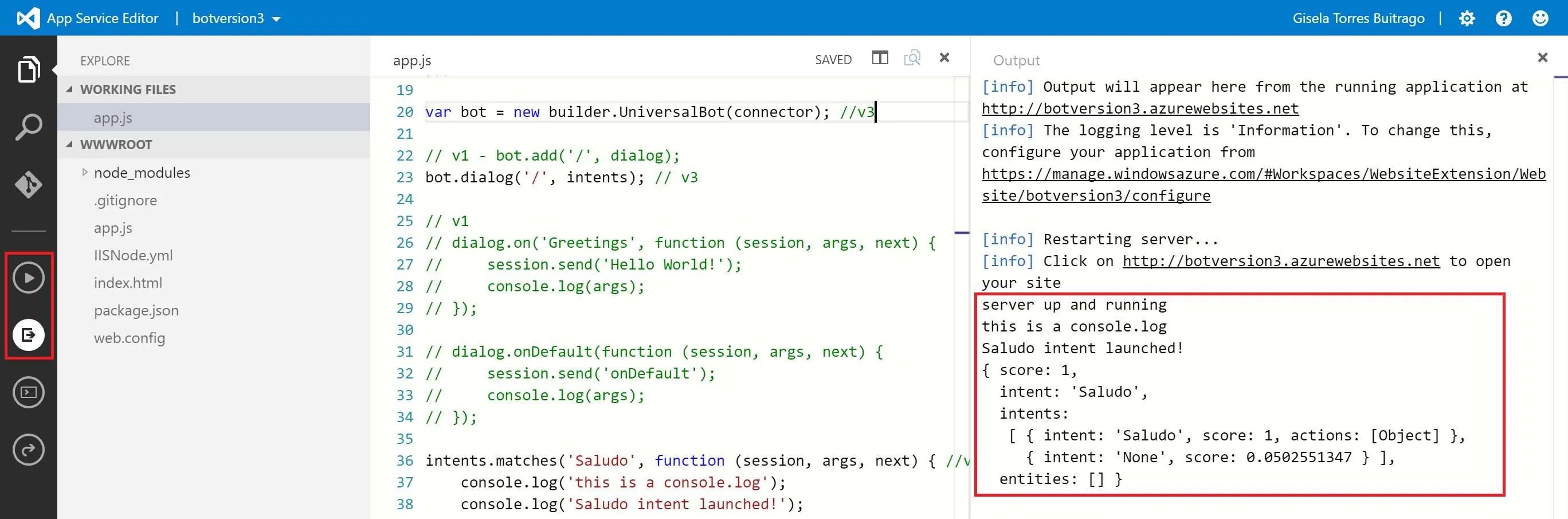
Task: Click the App Service Editor title
Action: 102,18
